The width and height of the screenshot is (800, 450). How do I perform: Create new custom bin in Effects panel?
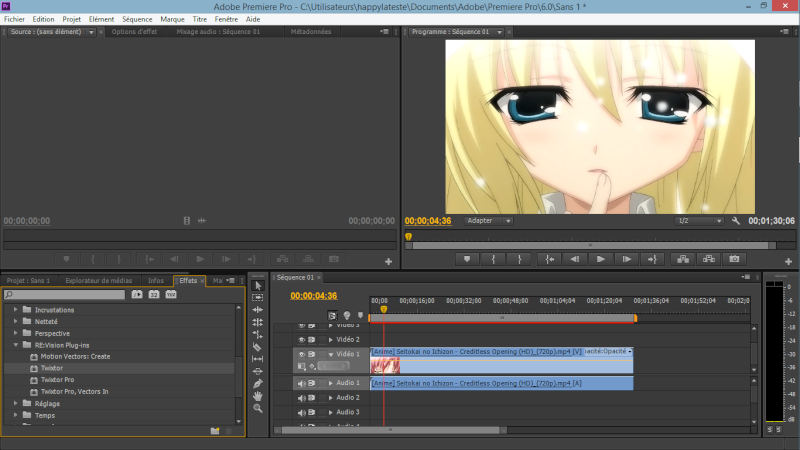[215, 431]
